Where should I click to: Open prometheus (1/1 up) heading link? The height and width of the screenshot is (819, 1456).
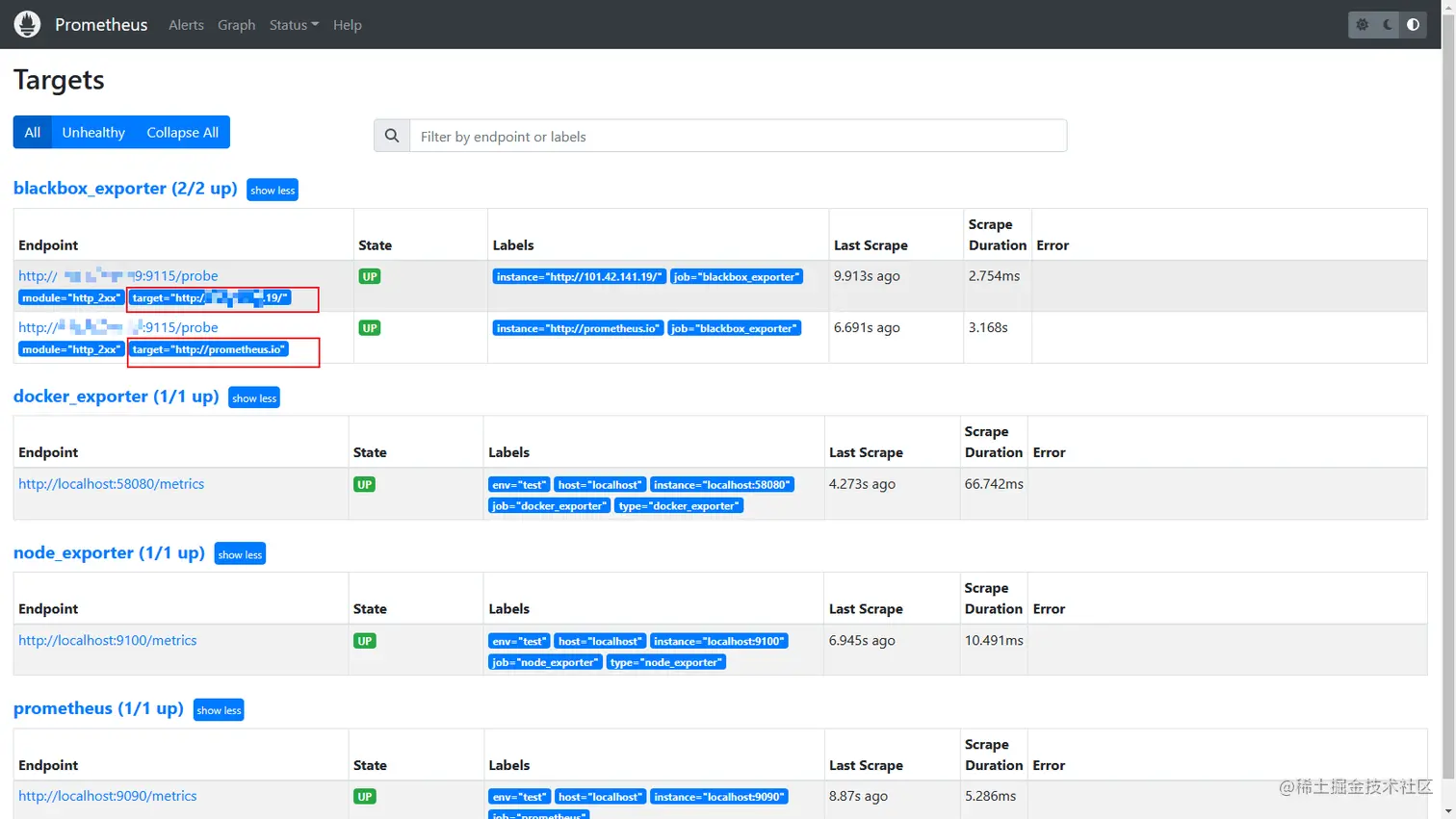(x=98, y=708)
